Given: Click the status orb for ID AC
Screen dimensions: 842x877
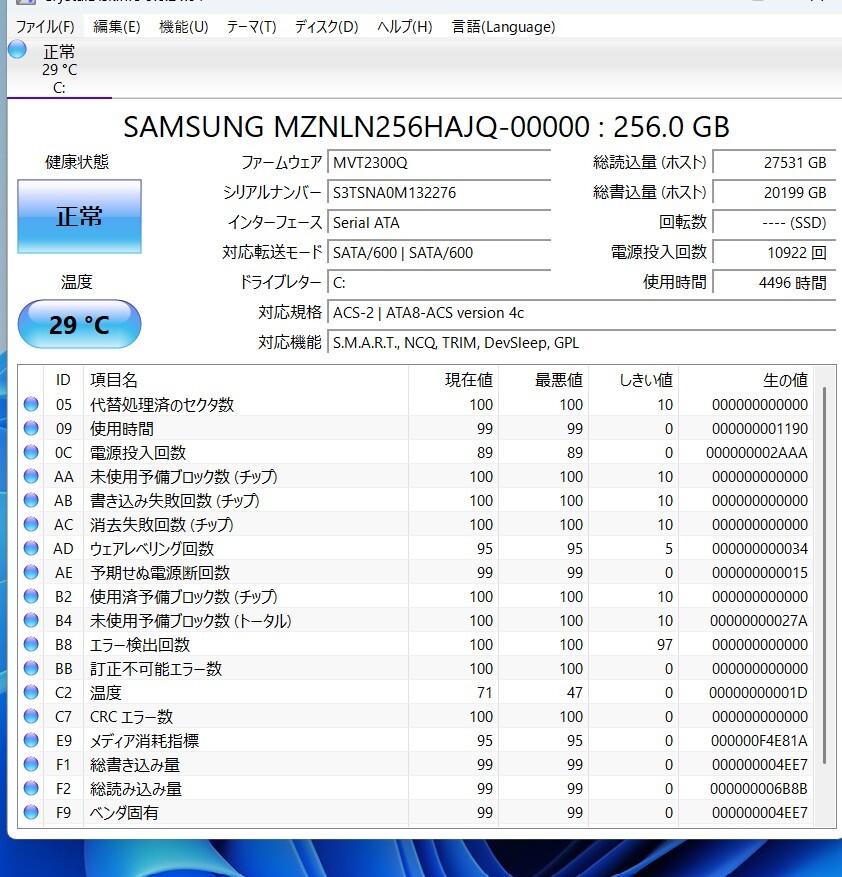Looking at the screenshot, I should click(x=31, y=524).
